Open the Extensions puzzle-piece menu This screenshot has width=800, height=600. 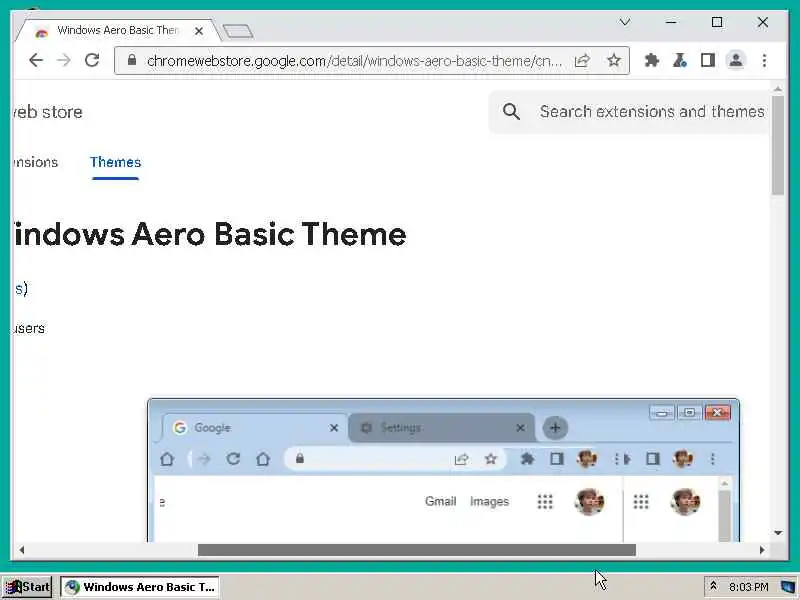652,60
